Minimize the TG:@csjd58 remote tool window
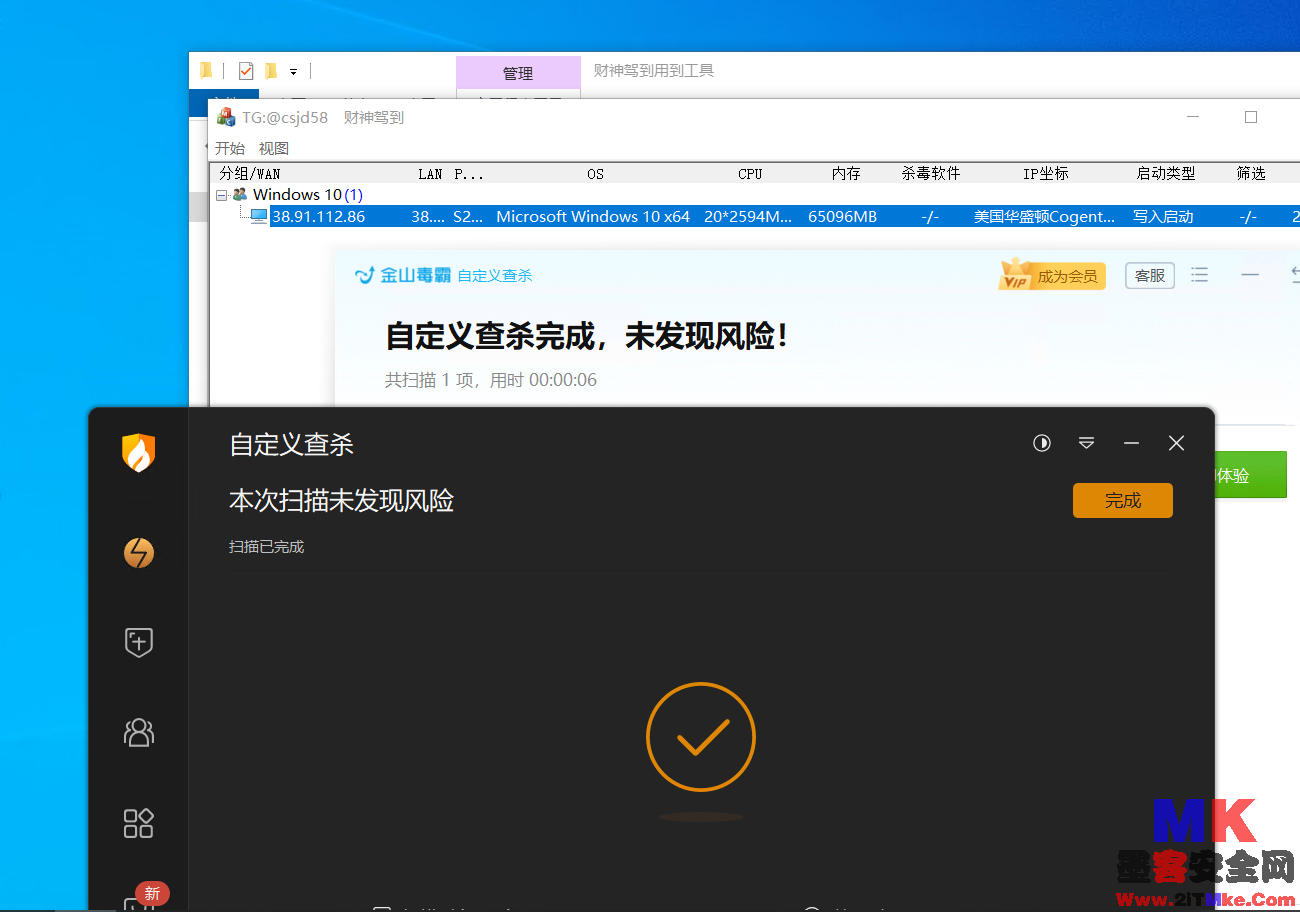The height and width of the screenshot is (912, 1300). 1193,117
